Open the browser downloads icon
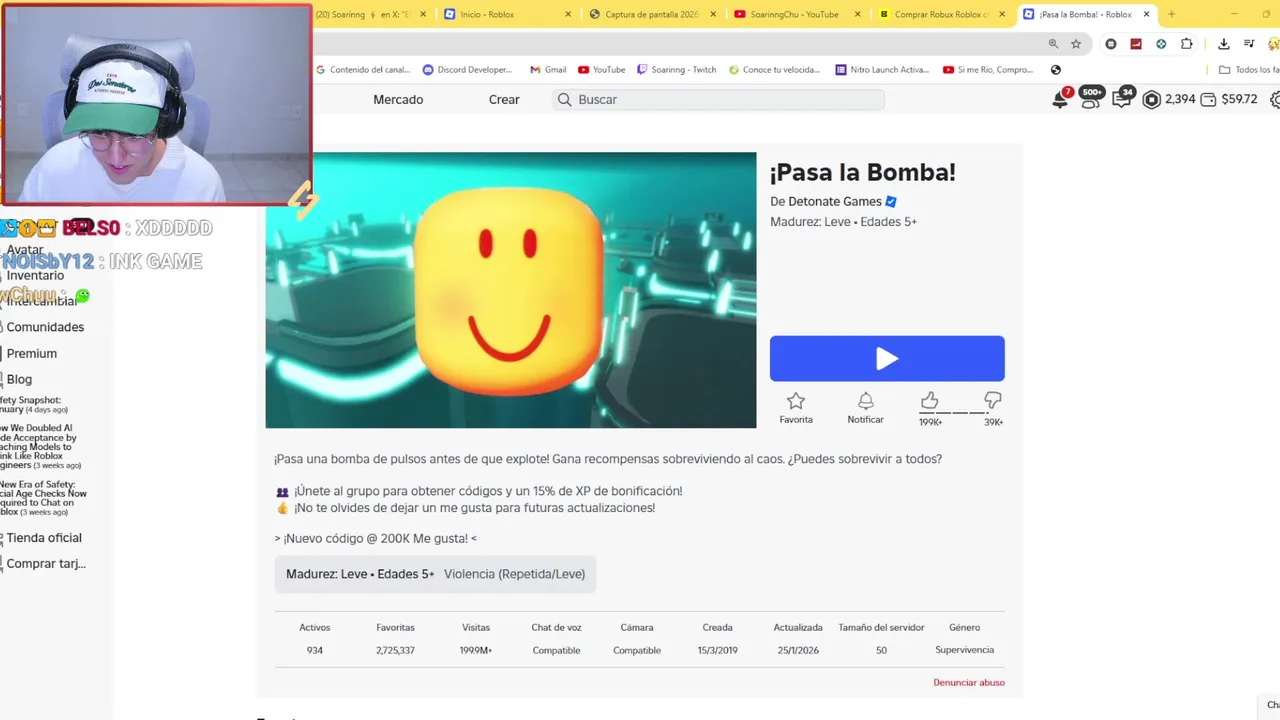1280x720 pixels. click(1224, 44)
